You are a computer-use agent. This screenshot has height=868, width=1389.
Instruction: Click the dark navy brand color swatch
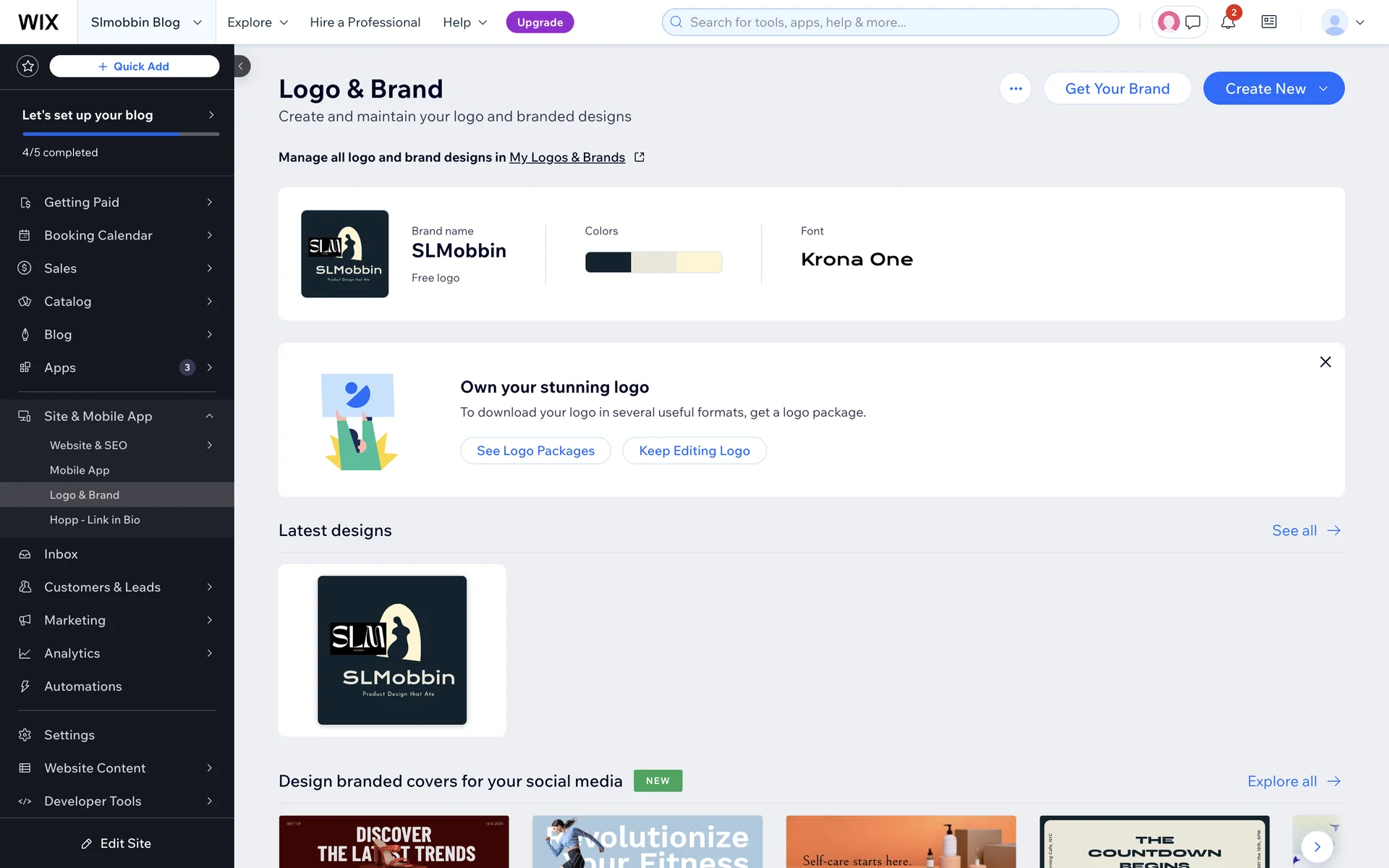tap(608, 262)
